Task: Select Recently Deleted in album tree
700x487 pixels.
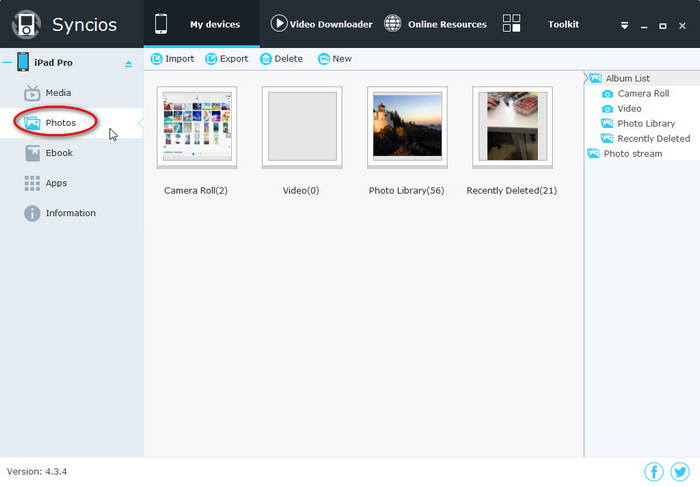Action: tap(654, 139)
